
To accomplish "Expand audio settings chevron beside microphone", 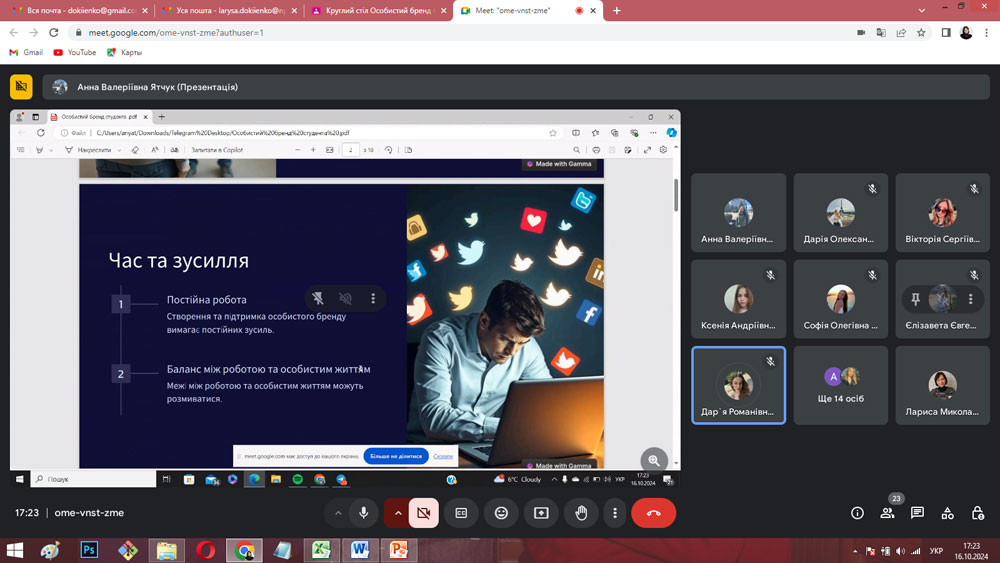I will [338, 513].
